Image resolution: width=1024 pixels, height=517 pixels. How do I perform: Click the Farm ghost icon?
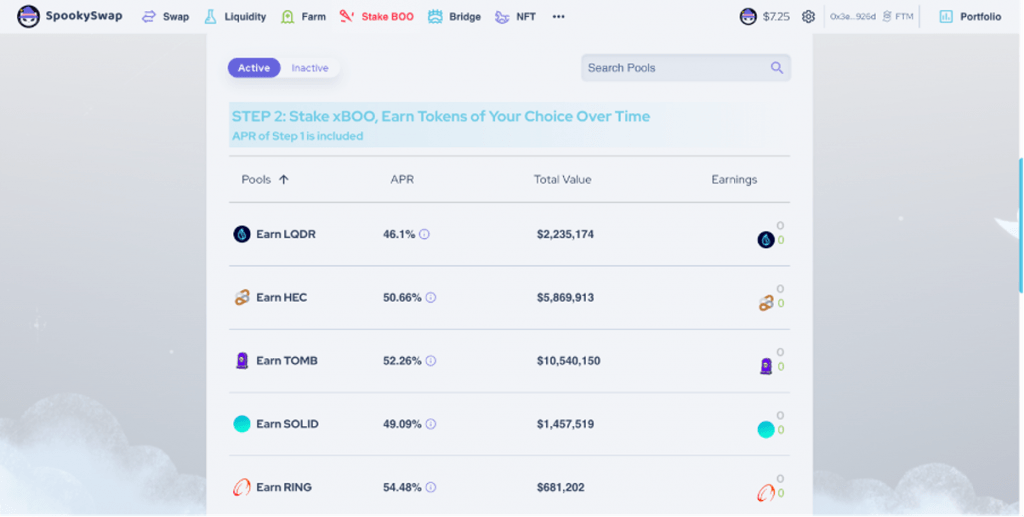[x=287, y=16]
